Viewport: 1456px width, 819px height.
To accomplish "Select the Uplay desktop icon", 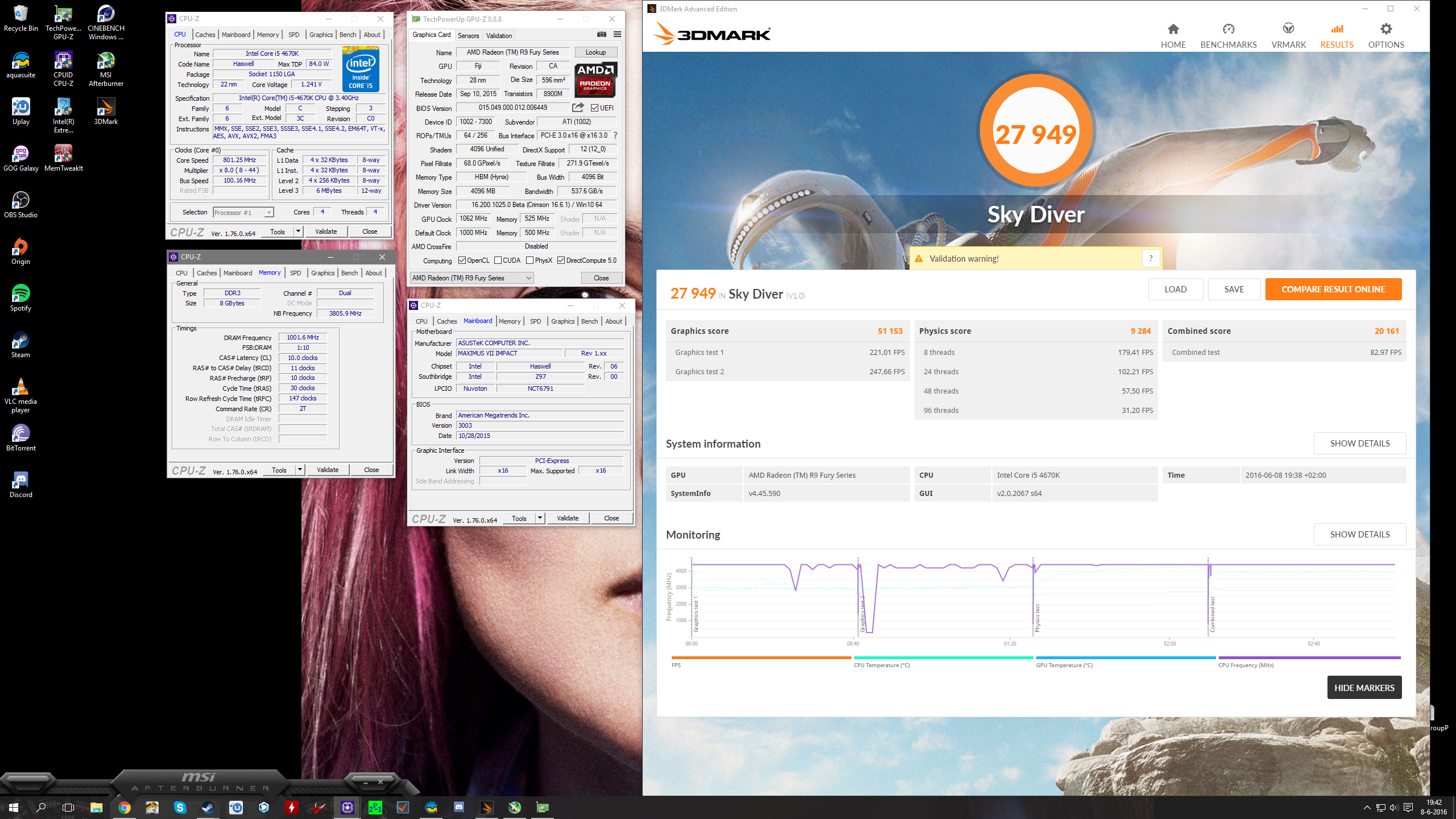I will click(x=20, y=111).
